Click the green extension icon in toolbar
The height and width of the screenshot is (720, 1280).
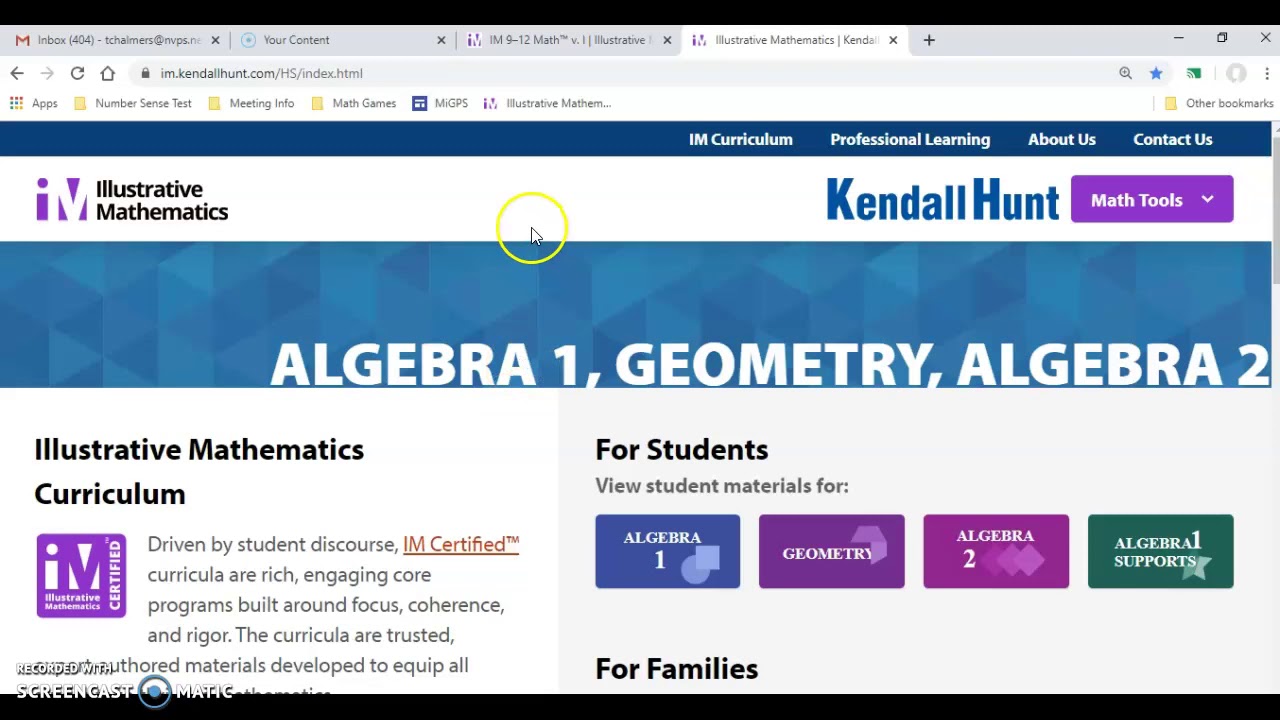pos(1194,73)
